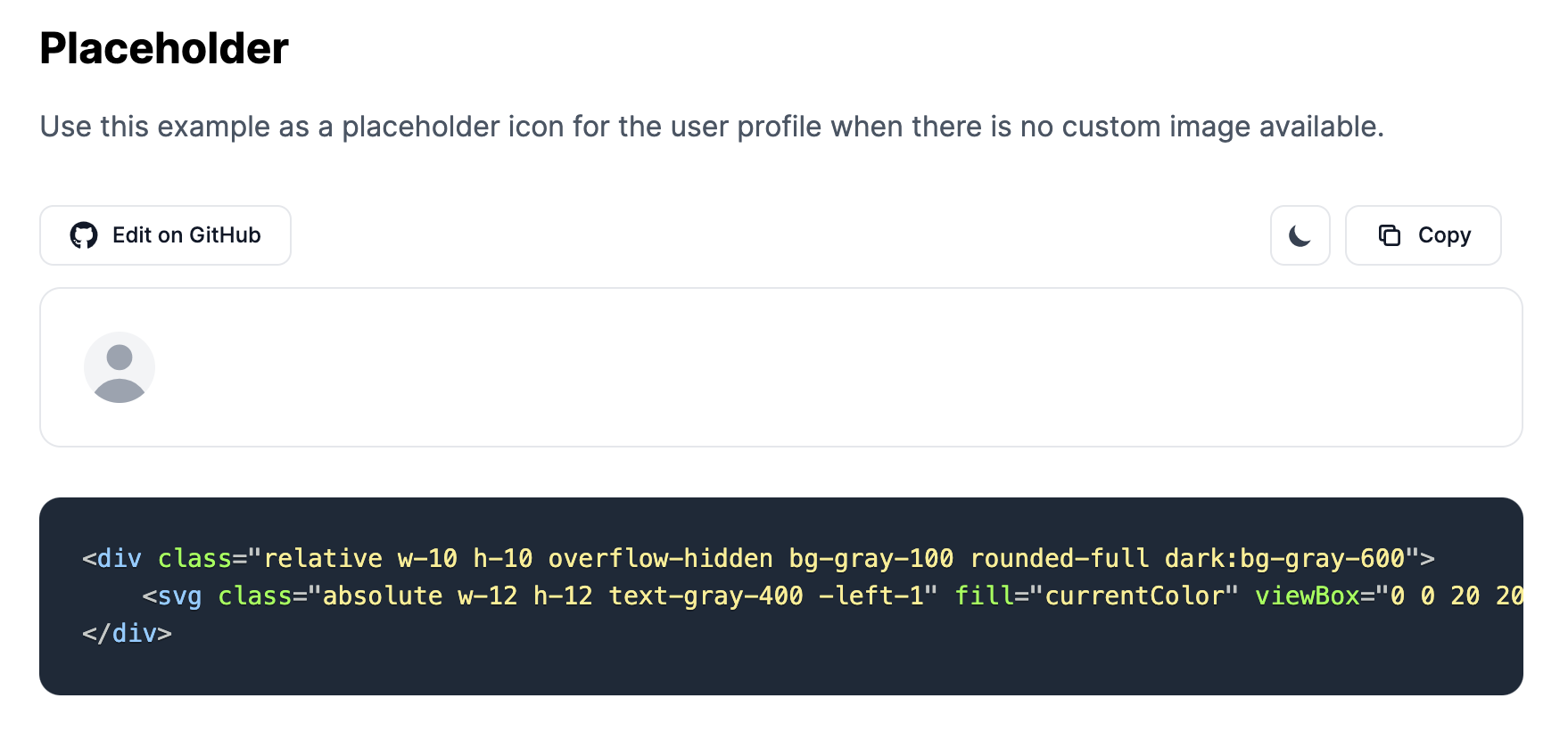Screen dimensions: 1568x731
Task: Click the fill attribute in the code
Action: (x=985, y=595)
